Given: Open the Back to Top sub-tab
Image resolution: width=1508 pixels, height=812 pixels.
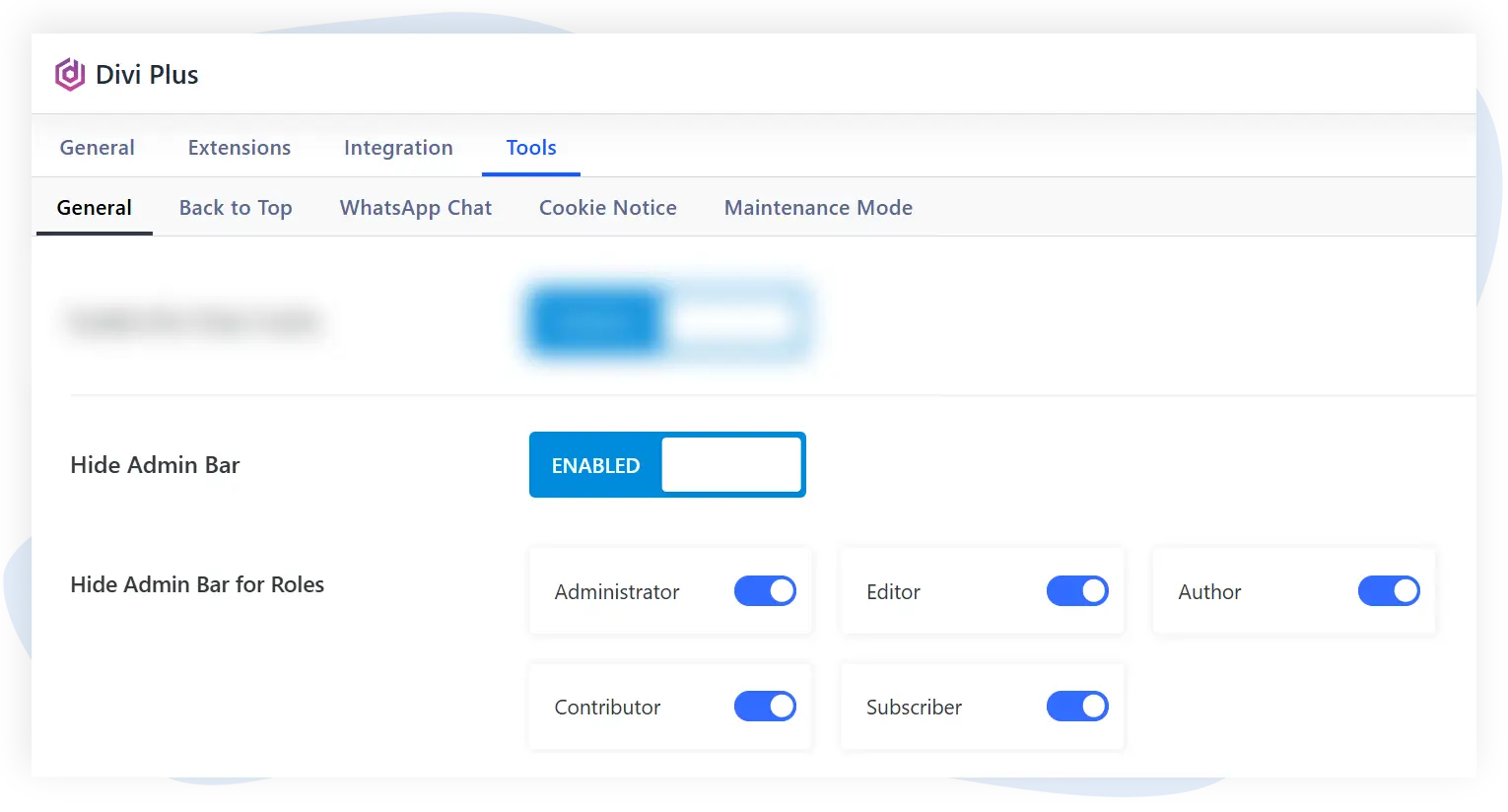Looking at the screenshot, I should pos(236,208).
